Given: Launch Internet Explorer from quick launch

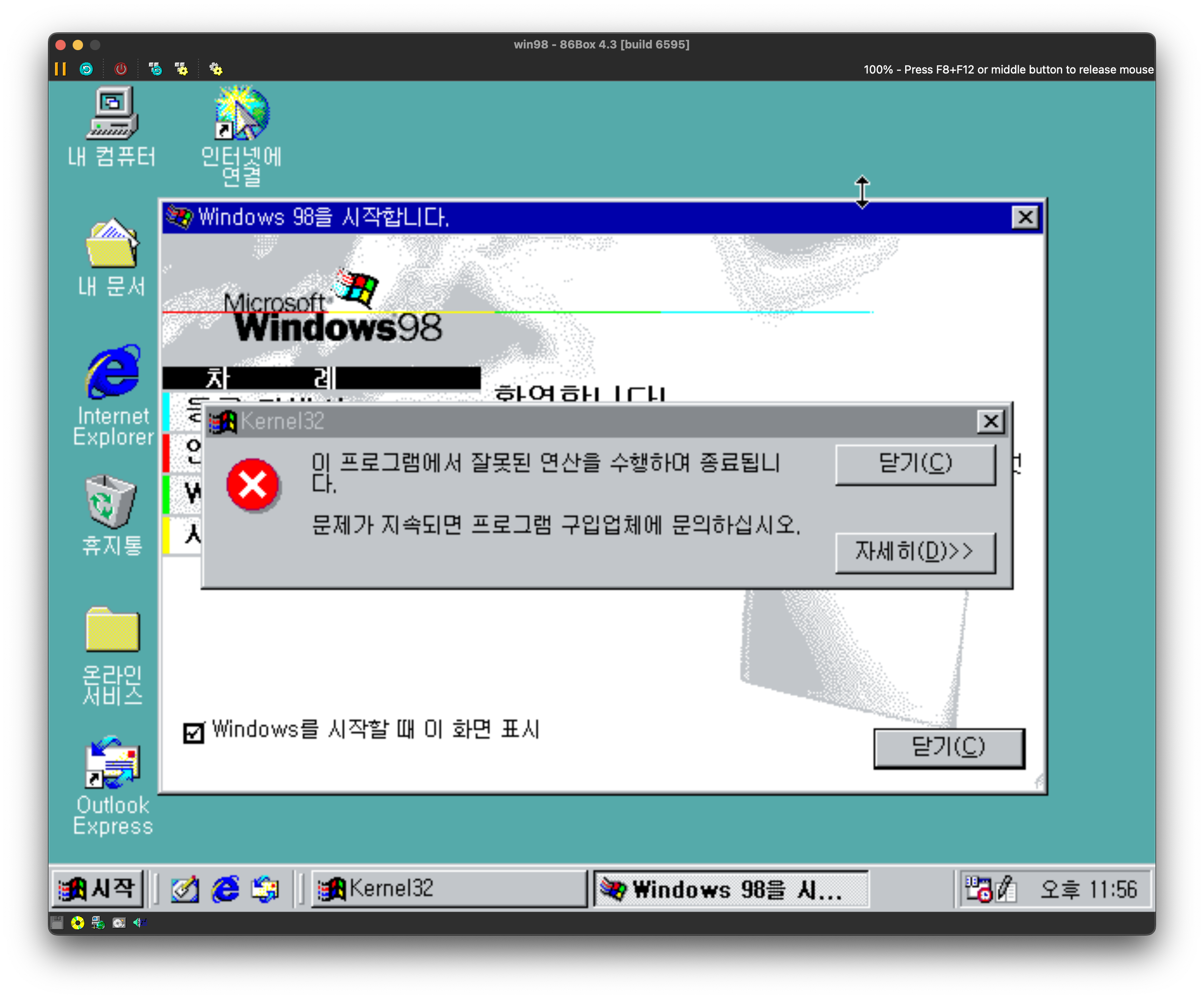Looking at the screenshot, I should pos(225,890).
